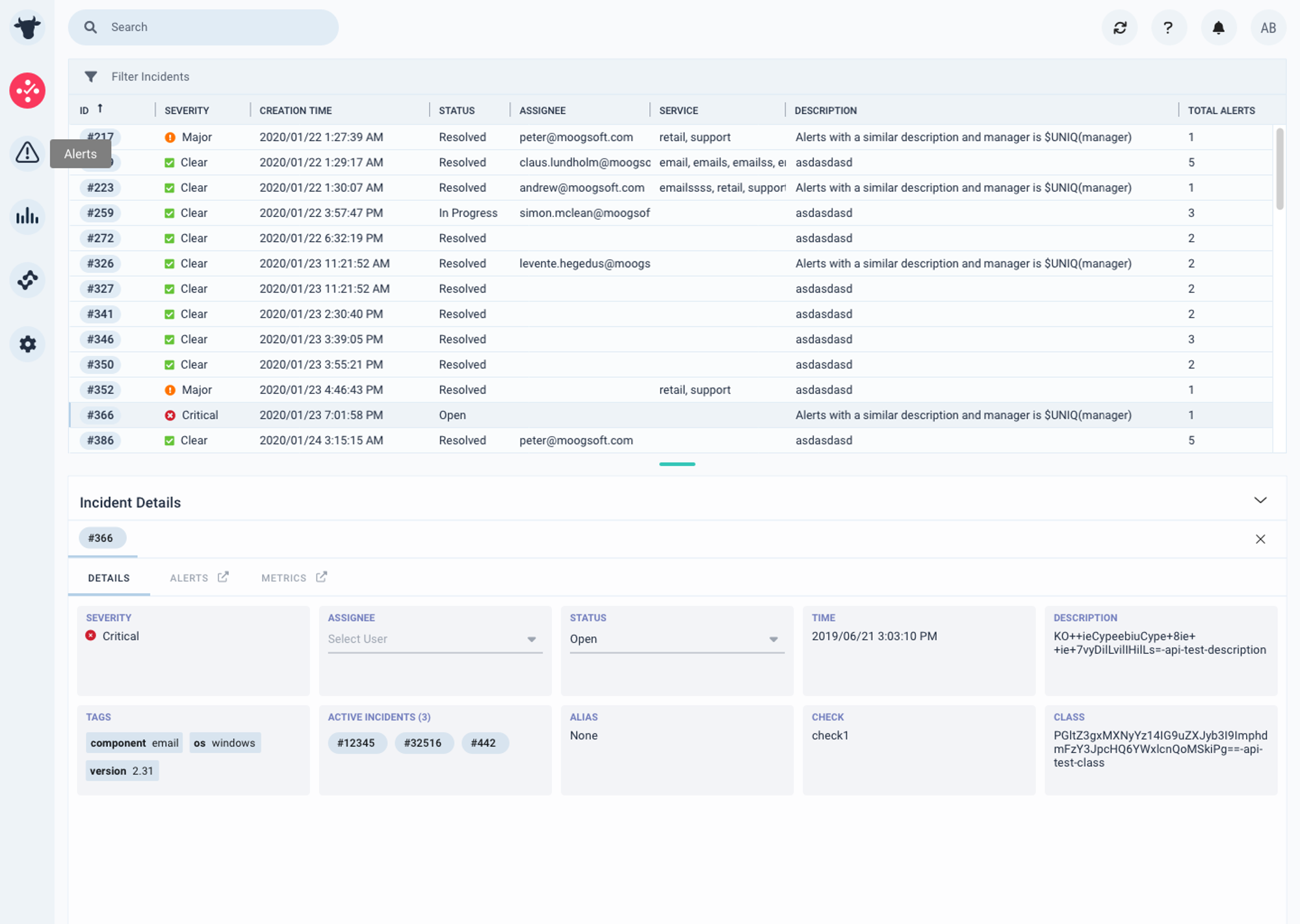Open active incident #32516 chip

pos(423,743)
